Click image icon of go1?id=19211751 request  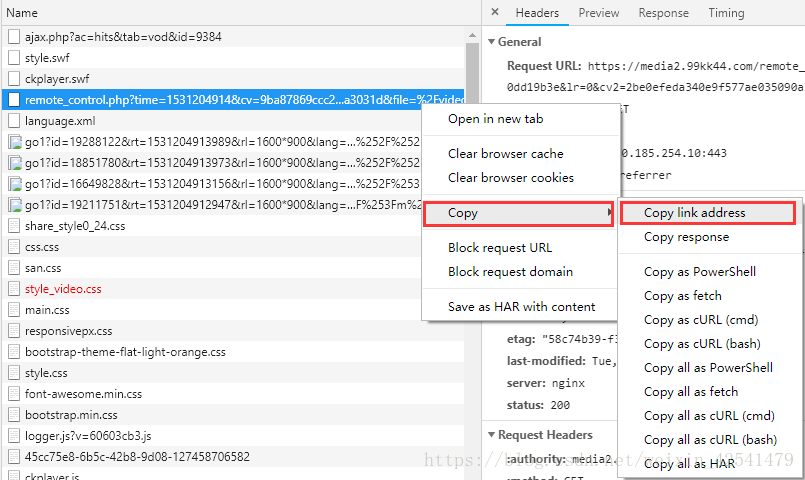[15, 205]
